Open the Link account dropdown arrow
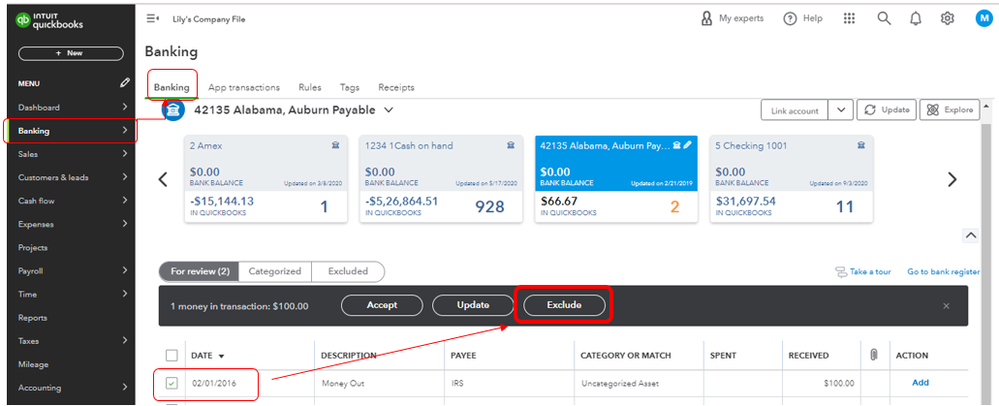The width and height of the screenshot is (999, 406). tap(841, 110)
